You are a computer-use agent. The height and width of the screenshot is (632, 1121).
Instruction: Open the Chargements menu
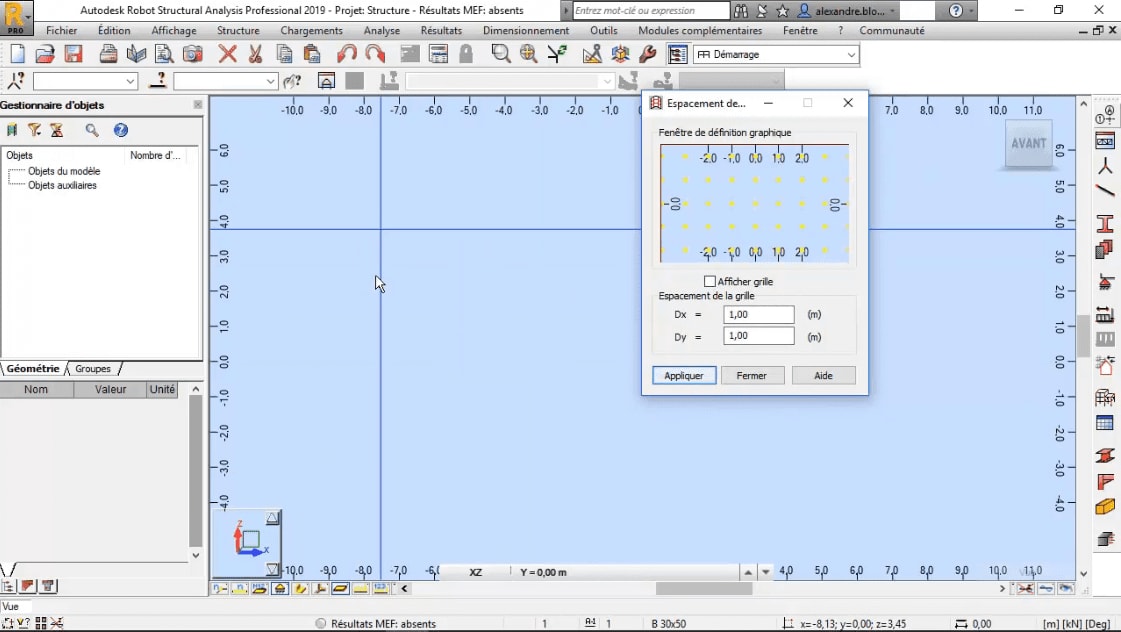click(x=311, y=30)
